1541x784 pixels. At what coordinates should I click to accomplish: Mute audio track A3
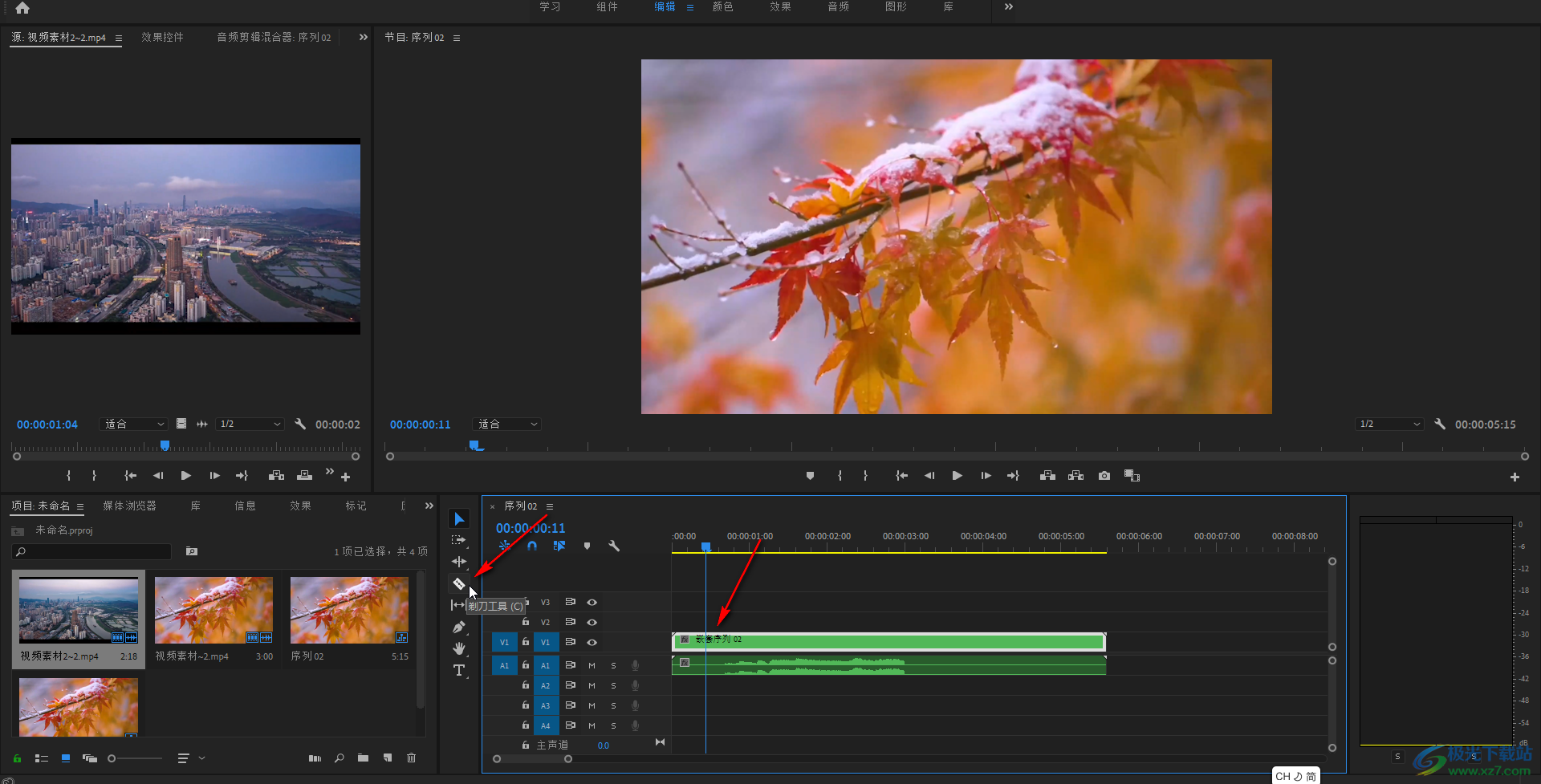click(592, 705)
